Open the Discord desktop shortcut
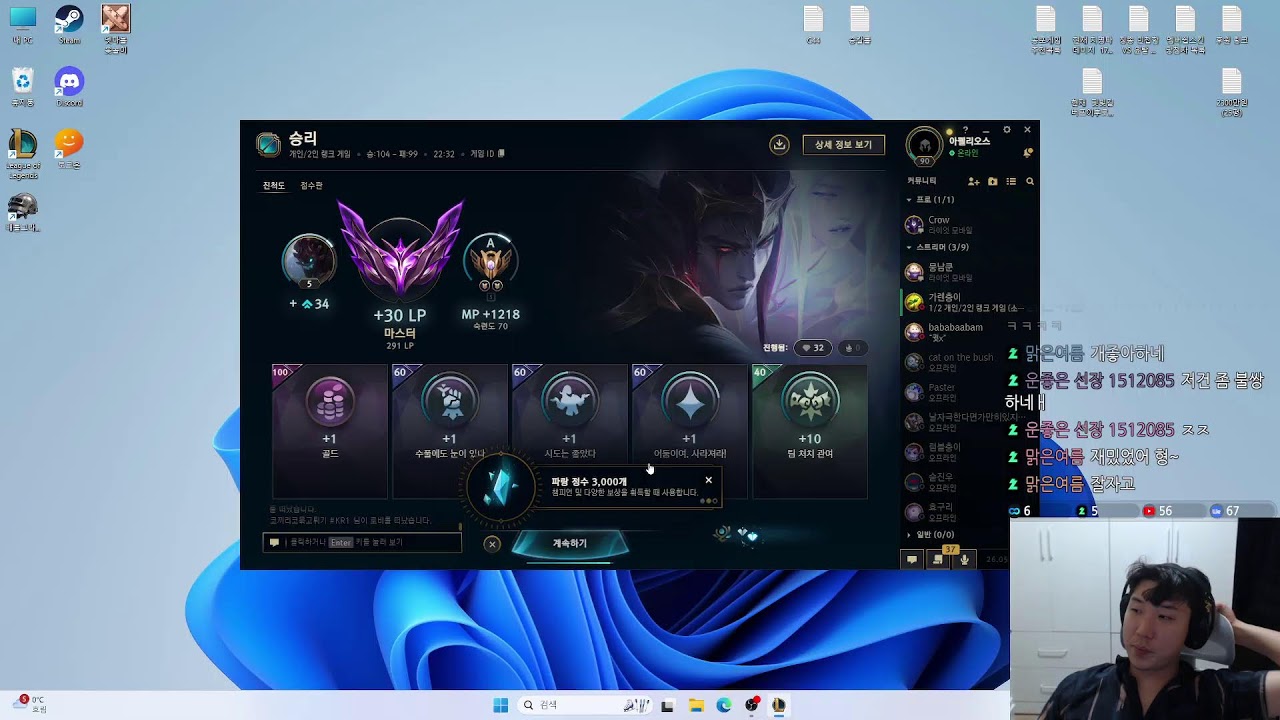1280x720 pixels. (69, 86)
